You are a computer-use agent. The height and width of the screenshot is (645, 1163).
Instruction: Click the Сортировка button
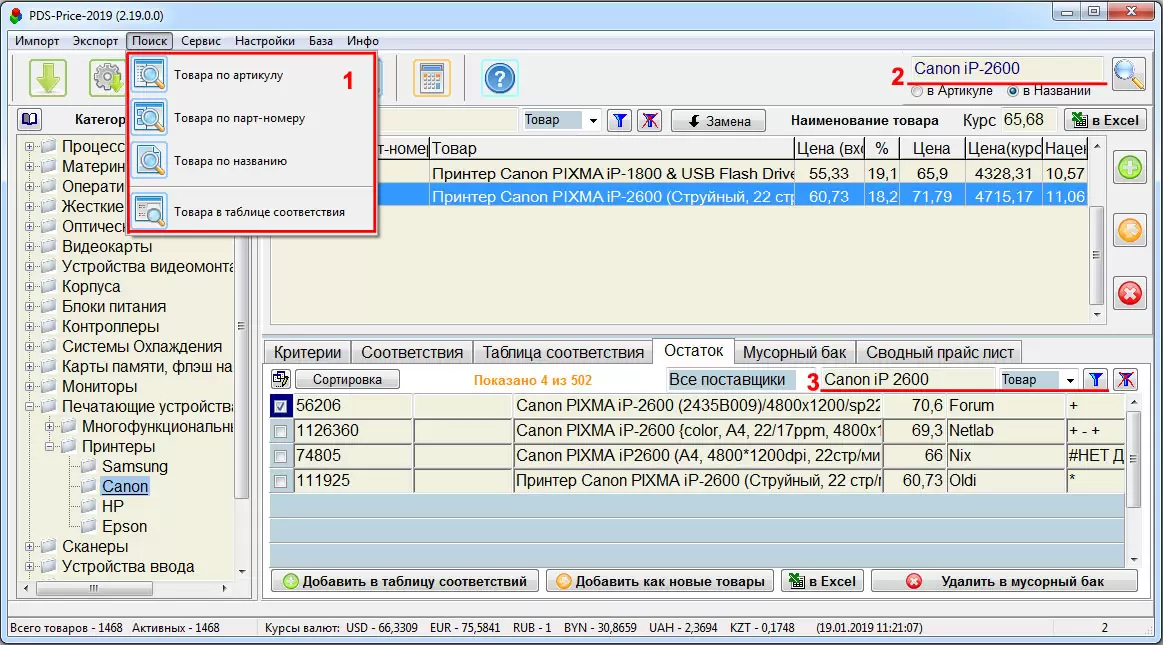coord(347,380)
